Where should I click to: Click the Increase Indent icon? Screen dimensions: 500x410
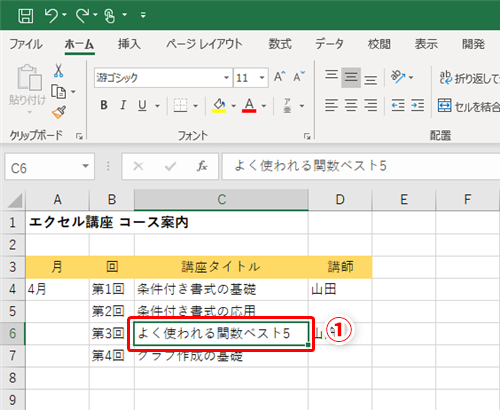coord(418,105)
